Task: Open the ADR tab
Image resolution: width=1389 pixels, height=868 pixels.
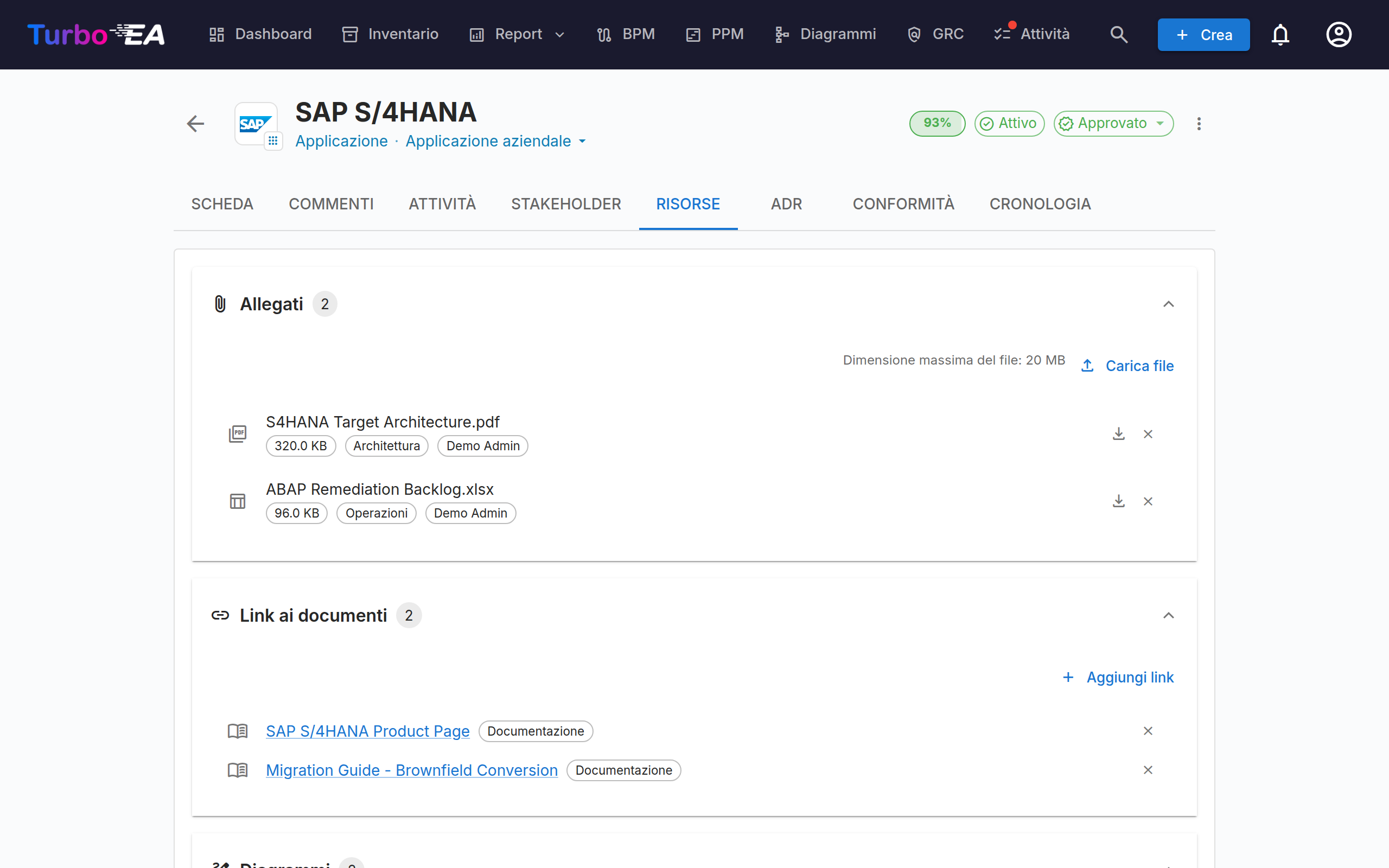Action: point(786,204)
